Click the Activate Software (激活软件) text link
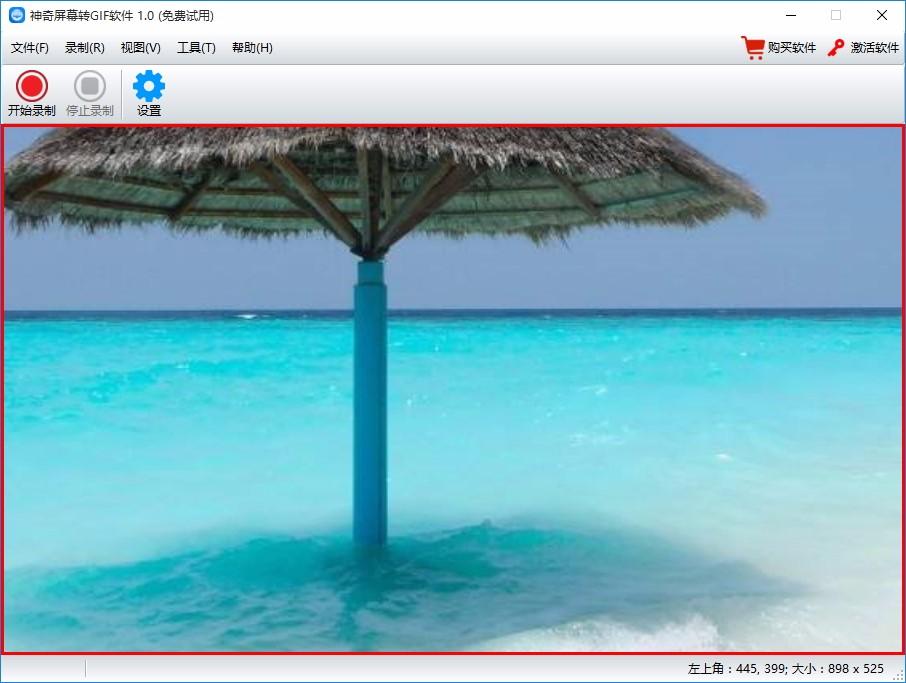The height and width of the screenshot is (683, 906). 875,48
